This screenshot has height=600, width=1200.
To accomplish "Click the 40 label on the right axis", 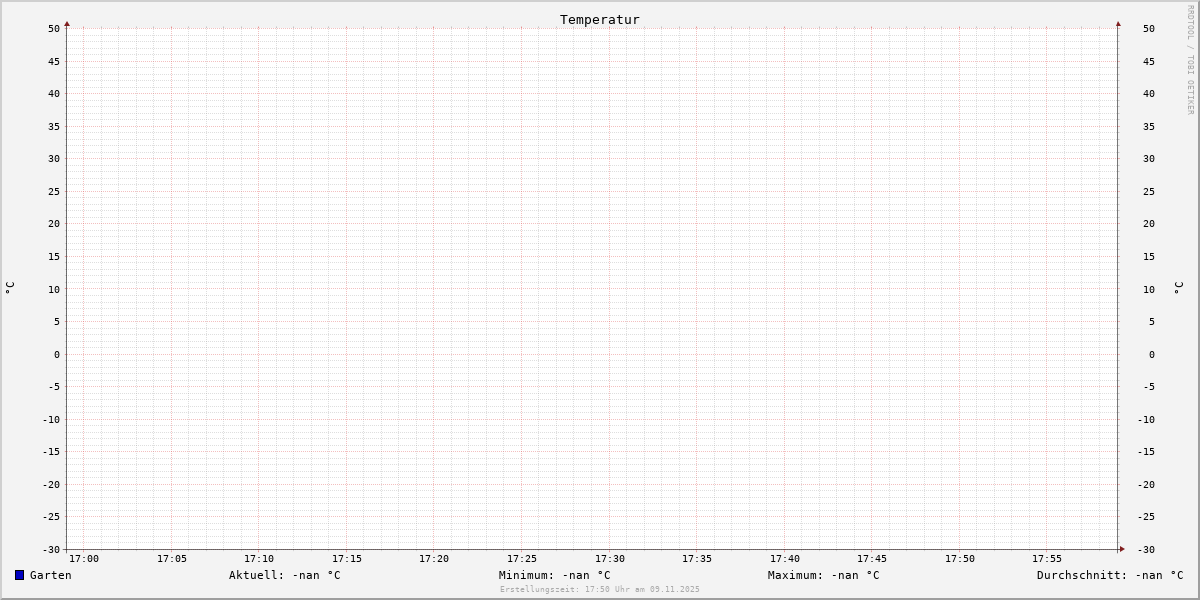I will 1149,94.
